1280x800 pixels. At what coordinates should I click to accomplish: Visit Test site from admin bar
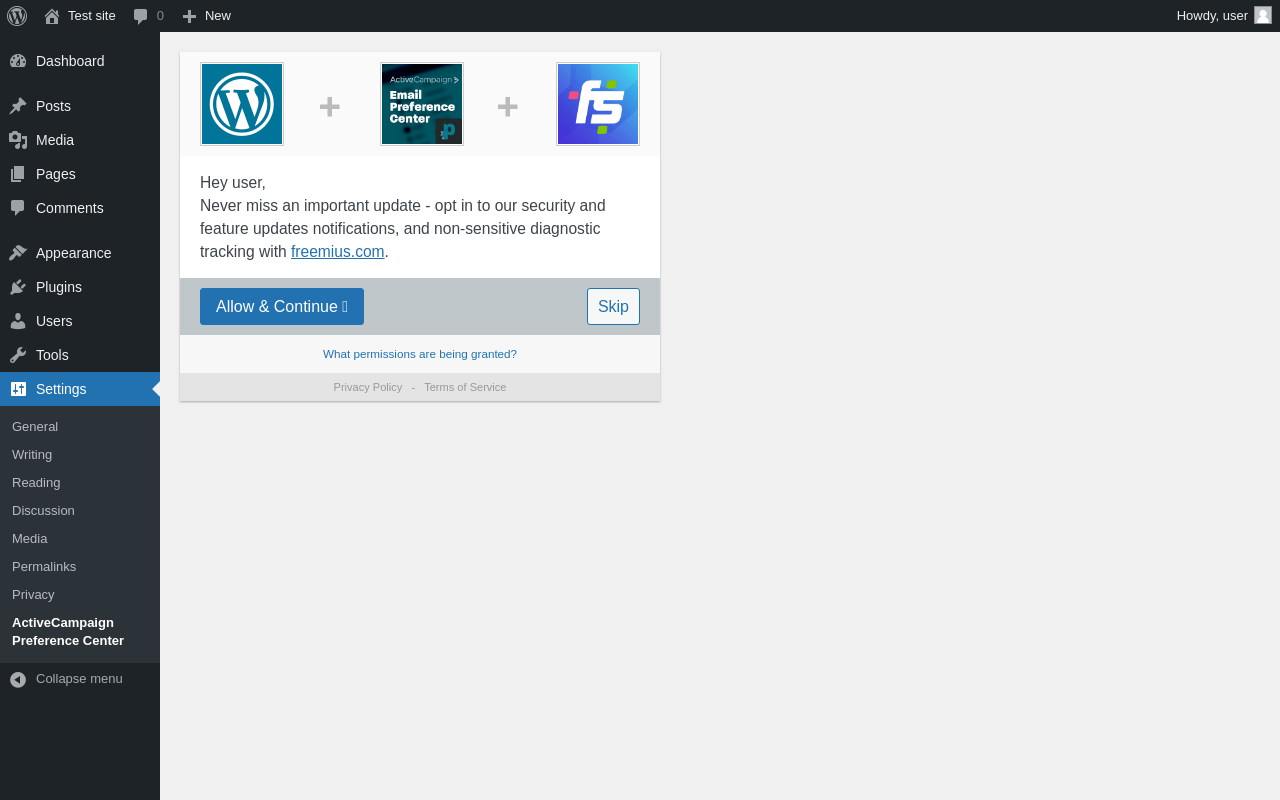click(x=80, y=16)
